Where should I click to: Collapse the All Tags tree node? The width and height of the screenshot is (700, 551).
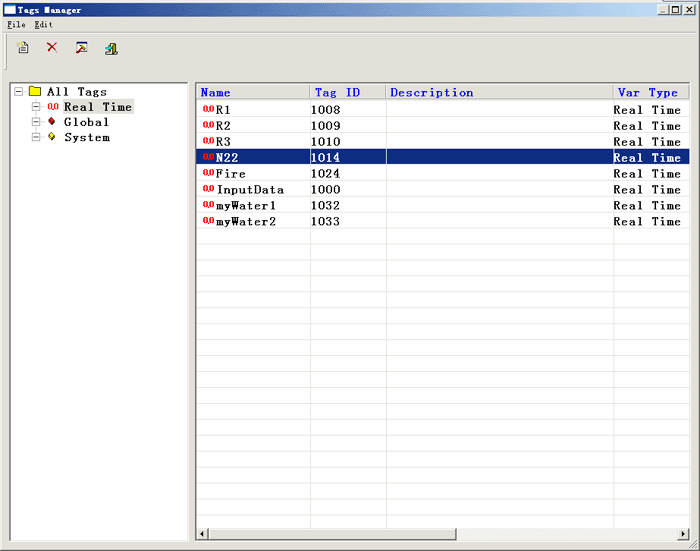(x=18, y=92)
